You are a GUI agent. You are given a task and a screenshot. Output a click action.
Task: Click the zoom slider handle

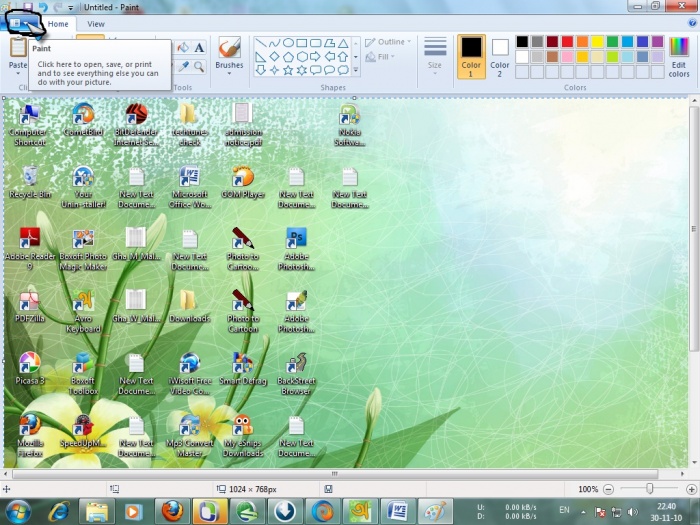(x=650, y=489)
